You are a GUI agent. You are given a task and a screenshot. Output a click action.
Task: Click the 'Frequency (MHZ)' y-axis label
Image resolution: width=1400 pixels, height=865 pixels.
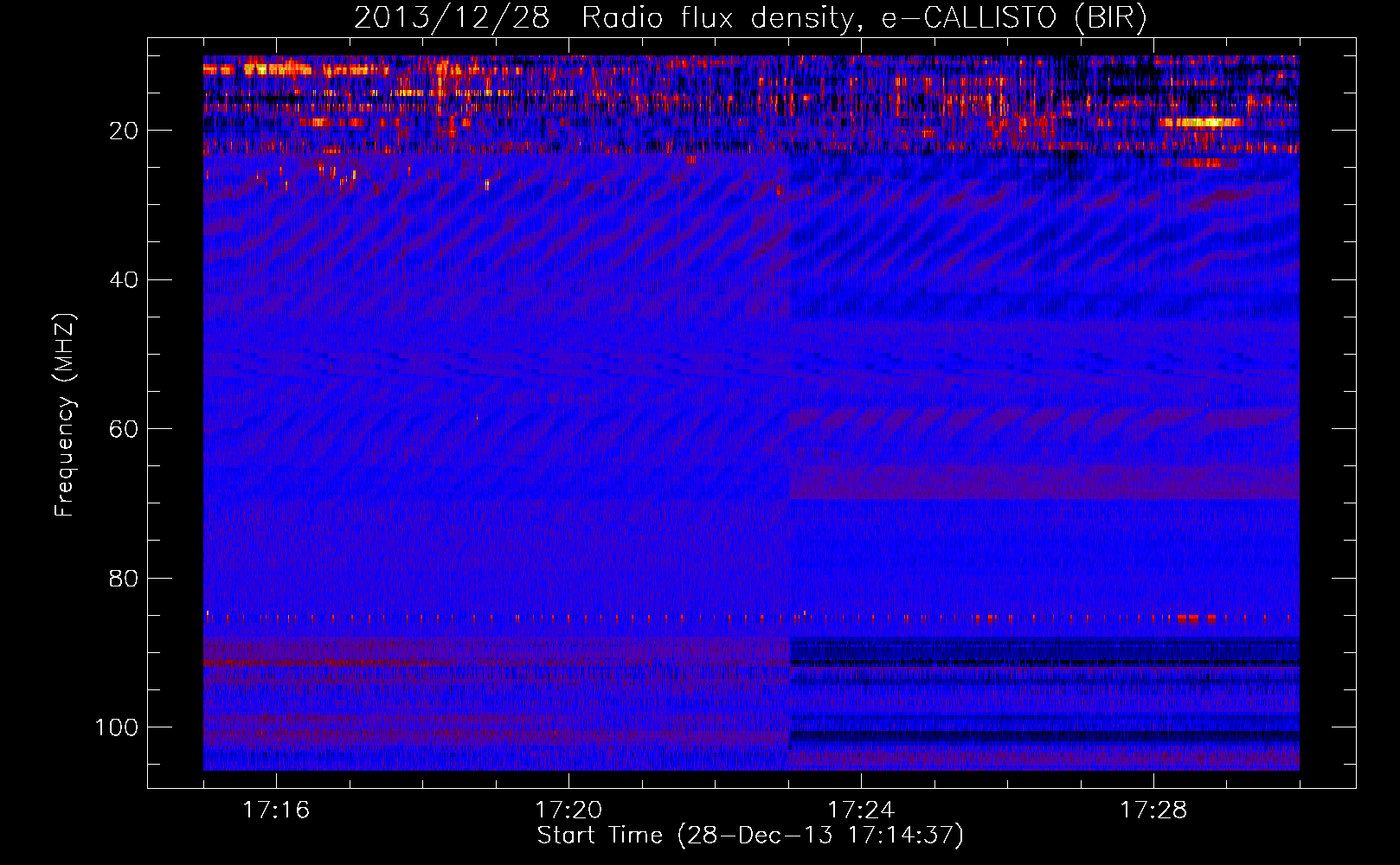point(65,415)
